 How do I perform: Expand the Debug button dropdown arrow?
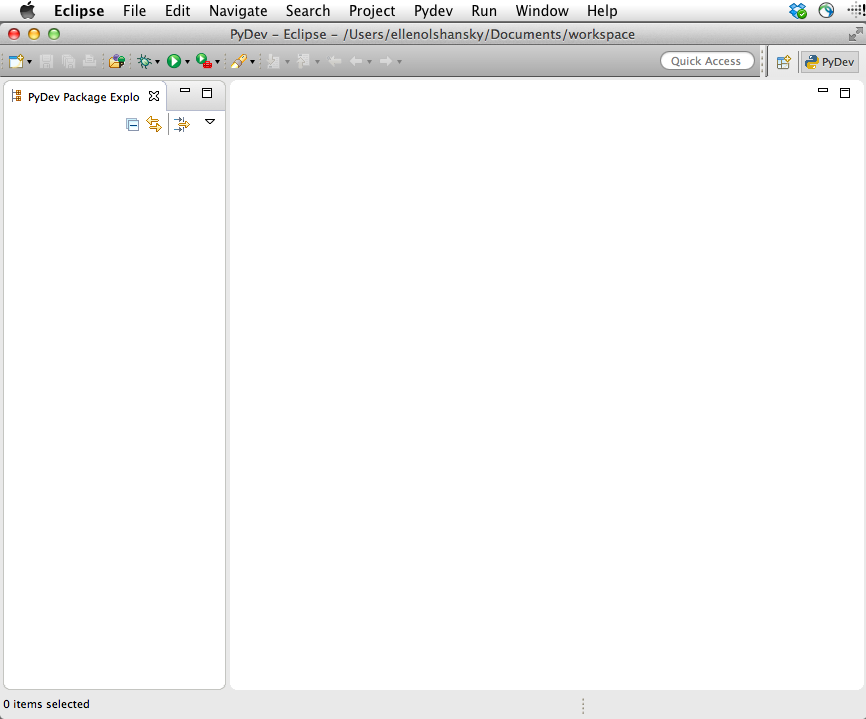tap(158, 62)
